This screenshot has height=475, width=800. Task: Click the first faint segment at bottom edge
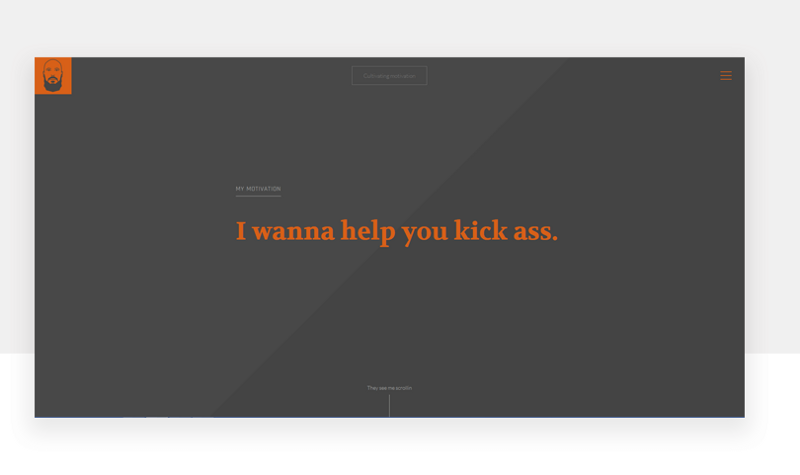click(134, 417)
